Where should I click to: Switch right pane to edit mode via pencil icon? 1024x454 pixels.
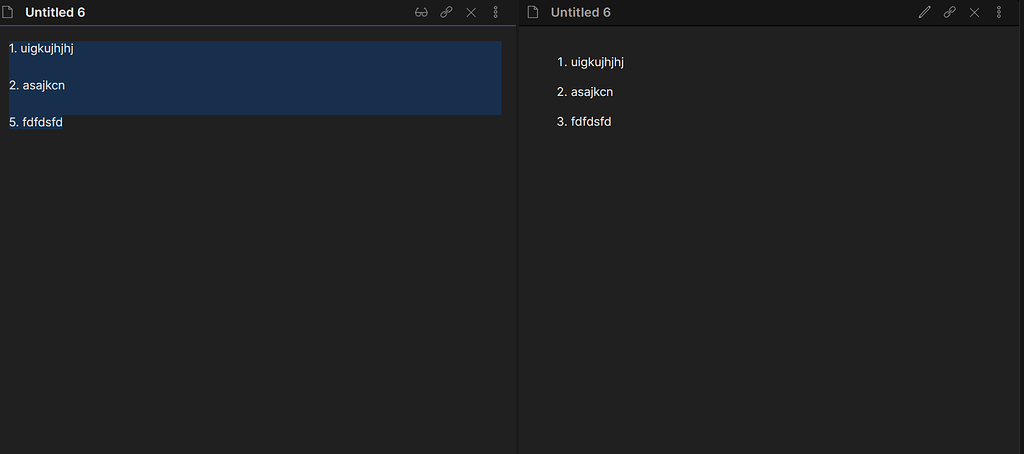point(924,12)
